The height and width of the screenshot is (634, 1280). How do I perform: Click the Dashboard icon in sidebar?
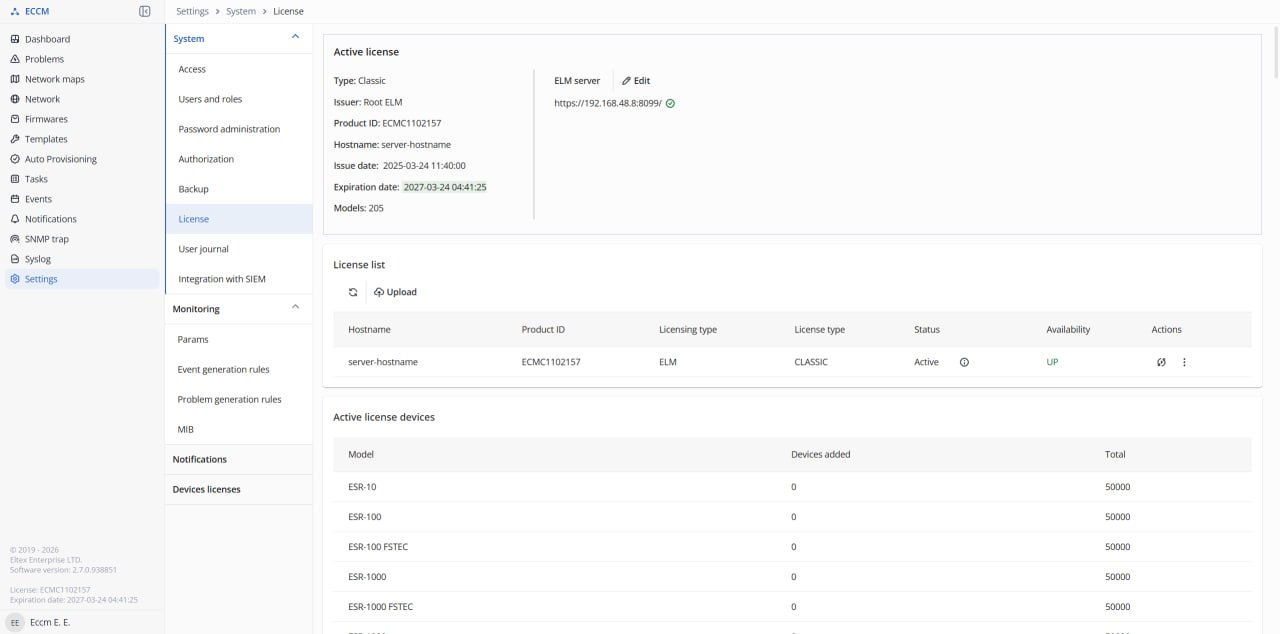pos(15,39)
